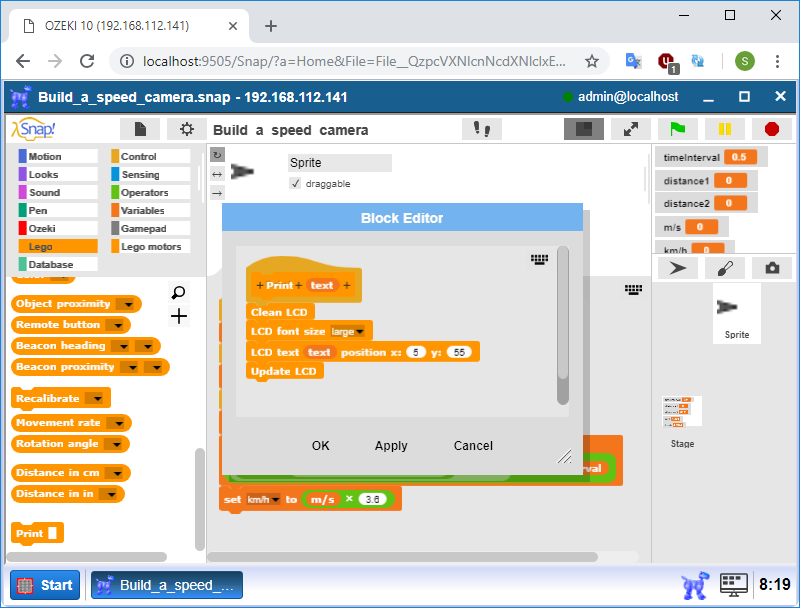Select the Sound category
Viewport: 800px width, 608px height.
pyautogui.click(x=58, y=192)
